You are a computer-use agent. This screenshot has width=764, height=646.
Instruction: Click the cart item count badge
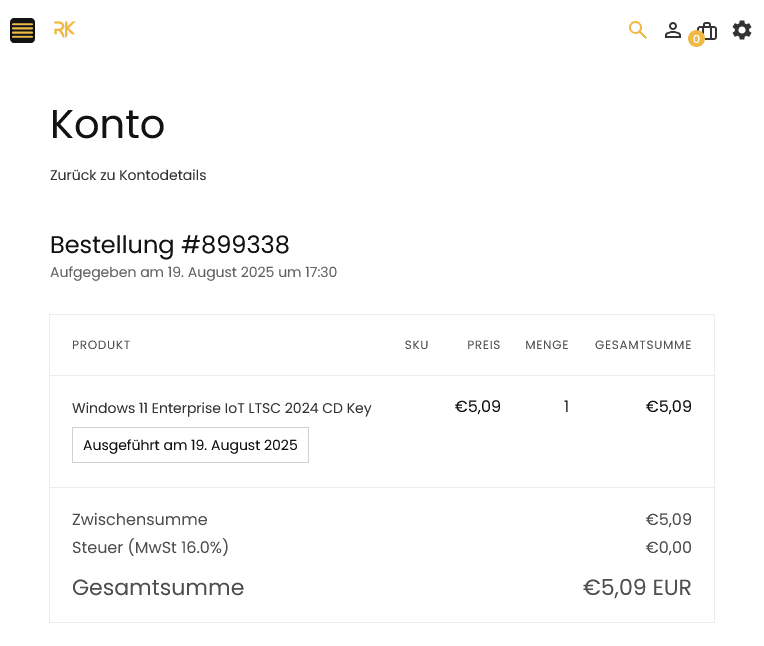696,39
